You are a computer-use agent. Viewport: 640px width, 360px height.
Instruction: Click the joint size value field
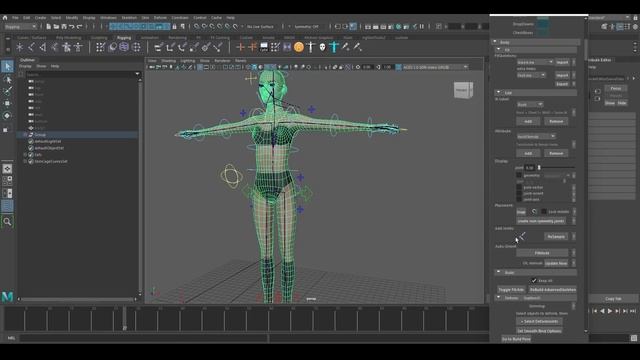(x=530, y=167)
